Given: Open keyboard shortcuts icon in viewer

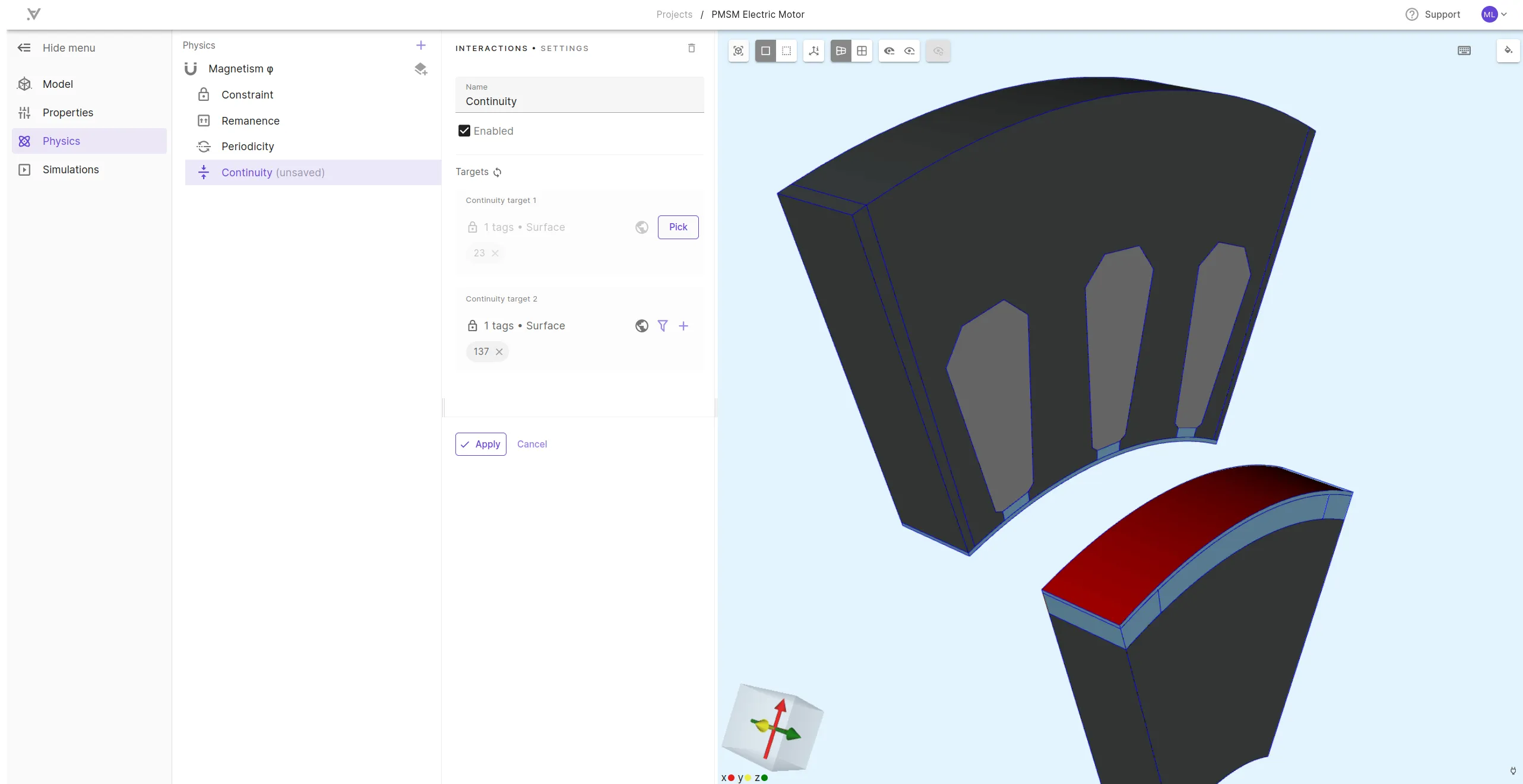Looking at the screenshot, I should coord(1464,51).
